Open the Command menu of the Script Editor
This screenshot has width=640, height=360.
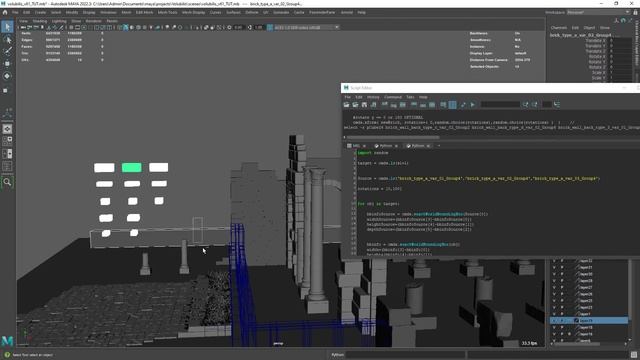[393, 97]
